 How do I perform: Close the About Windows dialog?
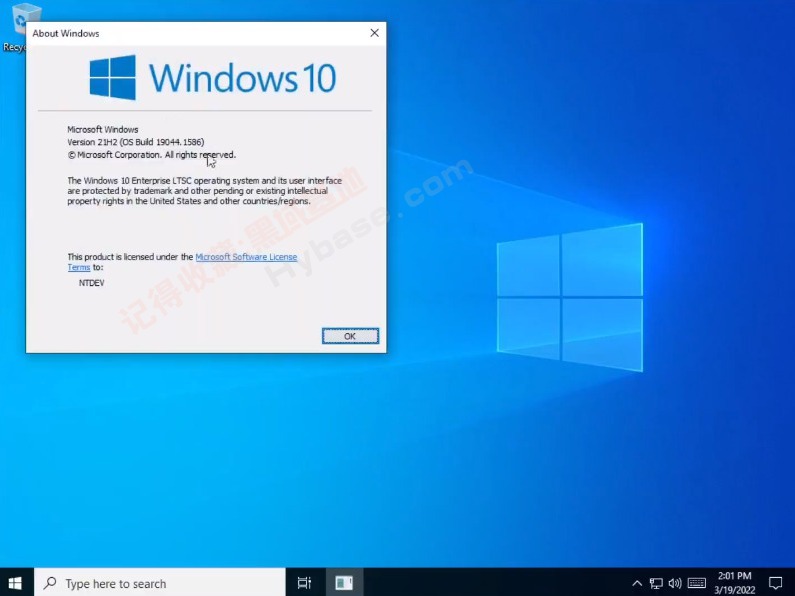(375, 33)
